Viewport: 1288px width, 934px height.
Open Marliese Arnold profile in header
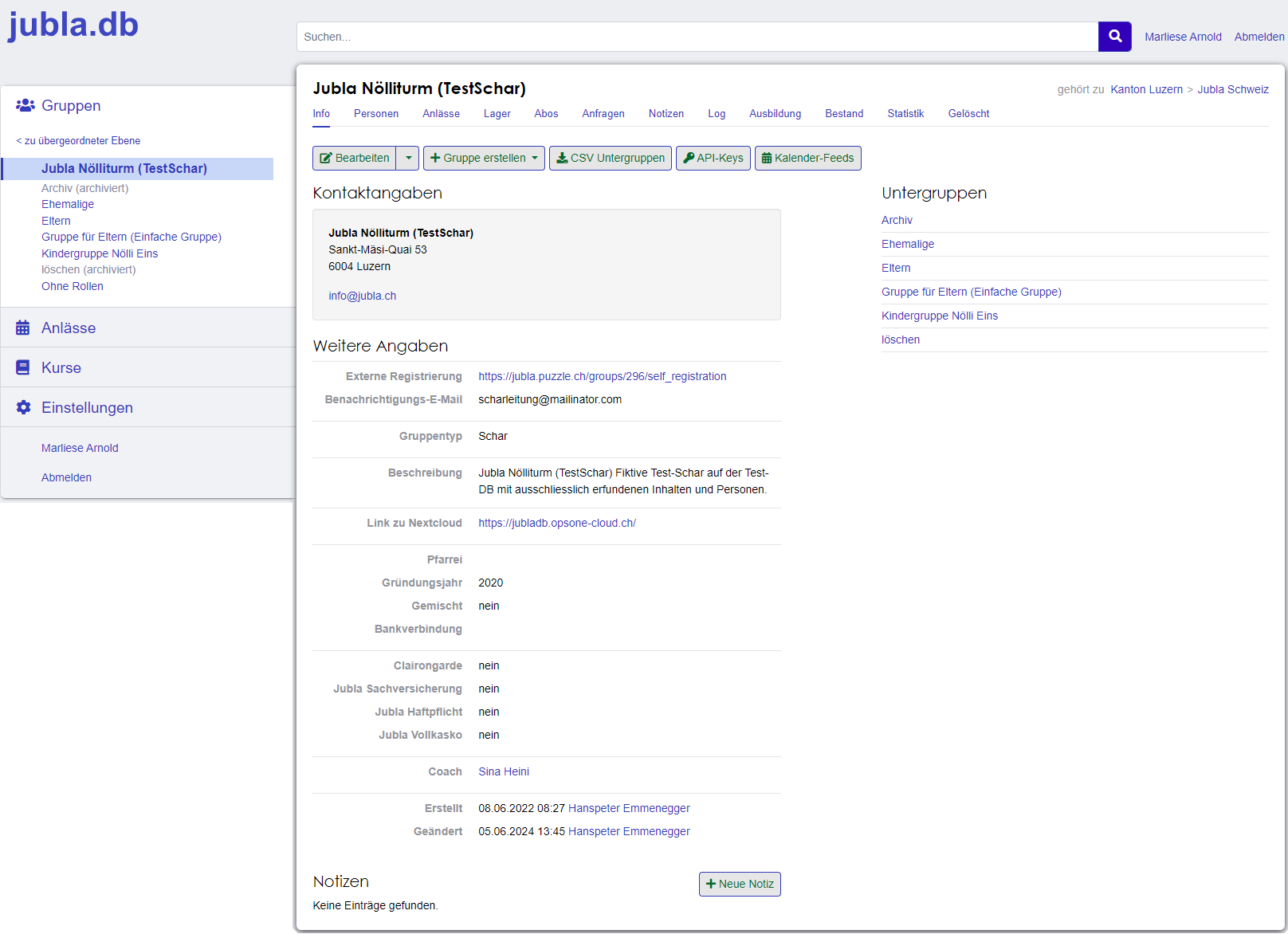click(x=1183, y=37)
